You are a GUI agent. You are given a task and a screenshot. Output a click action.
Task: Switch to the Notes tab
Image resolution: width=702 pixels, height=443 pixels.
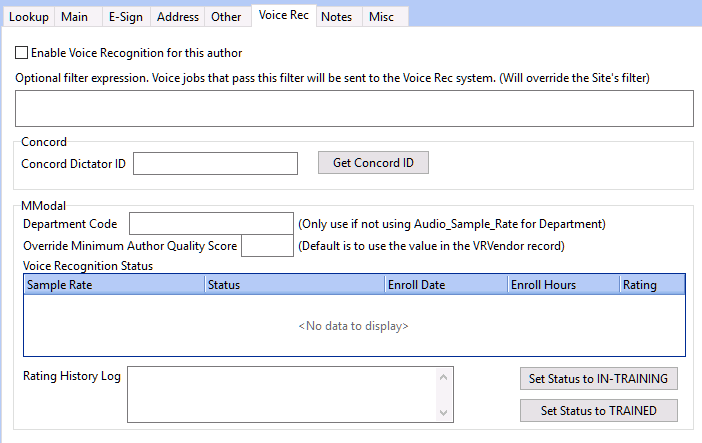[337, 17]
